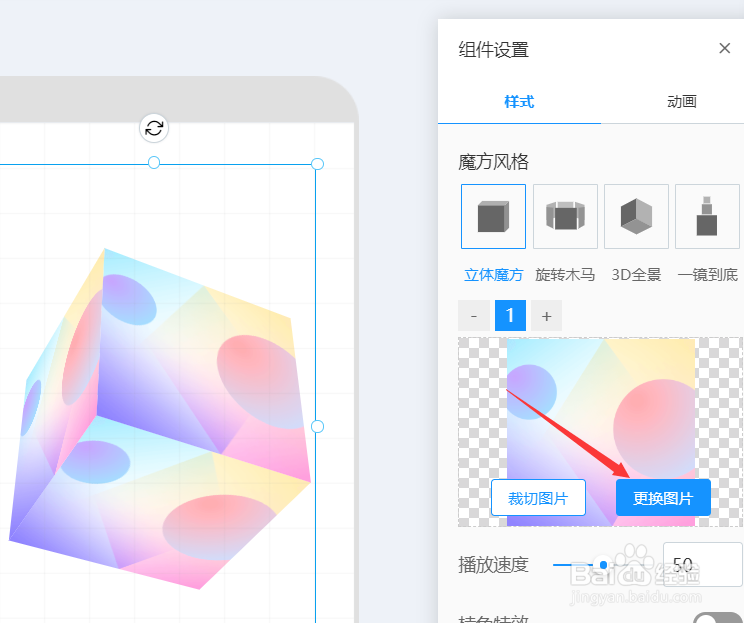
Task: Select the 旋转木马 carousel style icon
Action: (565, 216)
